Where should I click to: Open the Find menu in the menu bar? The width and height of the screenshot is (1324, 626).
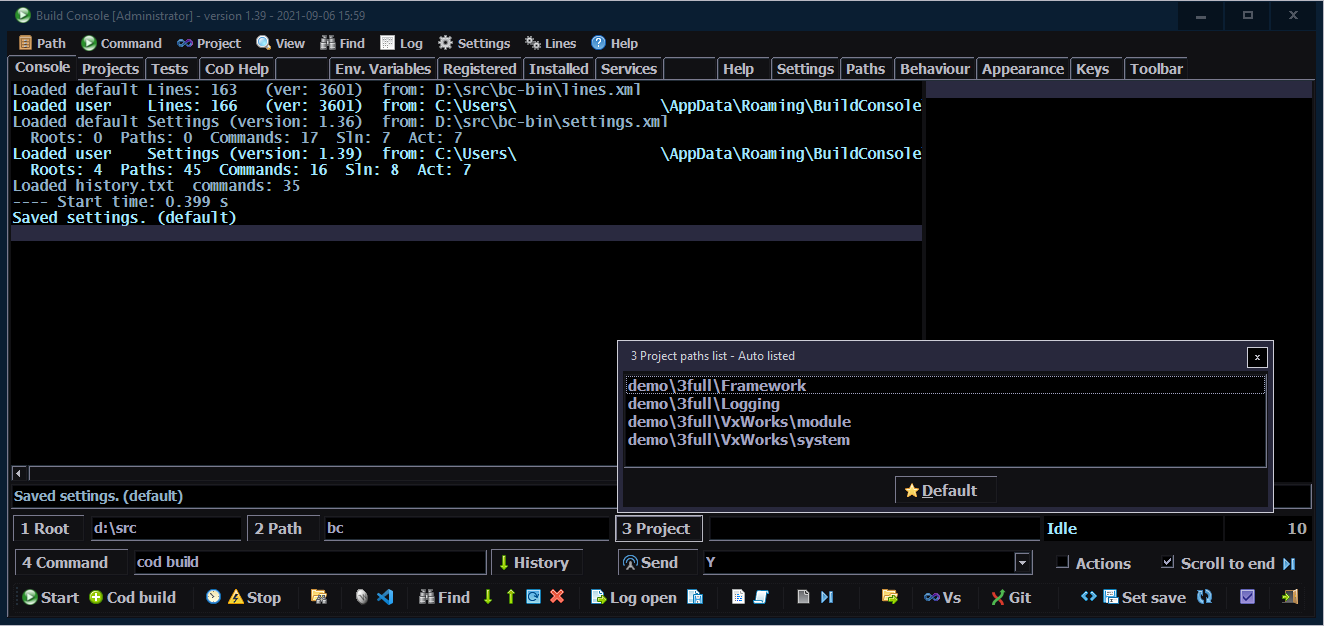point(343,43)
